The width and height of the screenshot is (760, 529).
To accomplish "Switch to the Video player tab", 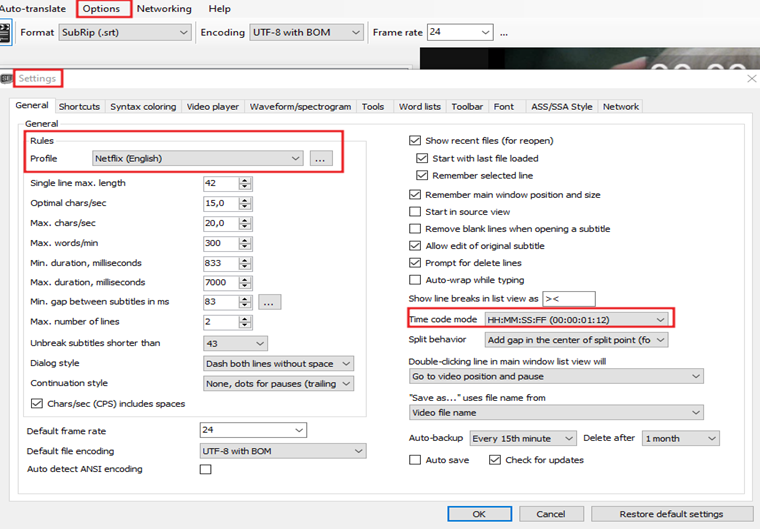I will coord(213,107).
